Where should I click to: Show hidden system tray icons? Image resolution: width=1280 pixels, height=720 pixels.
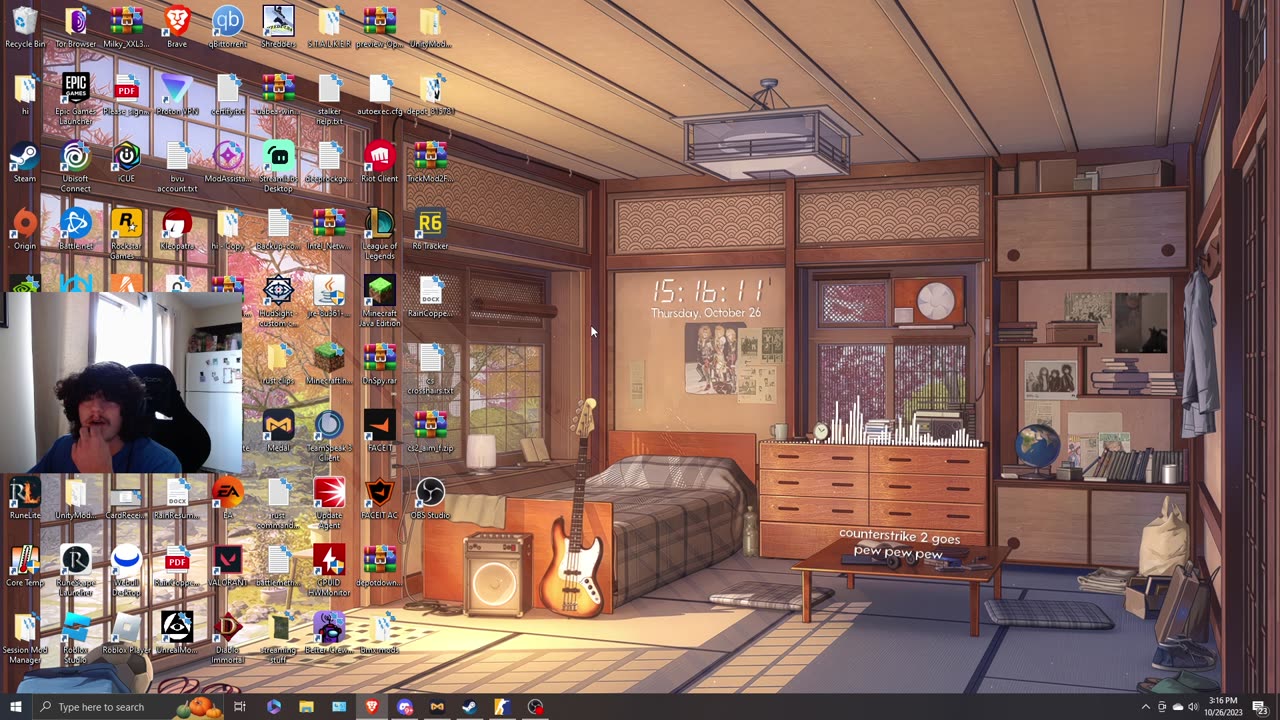coord(1145,707)
